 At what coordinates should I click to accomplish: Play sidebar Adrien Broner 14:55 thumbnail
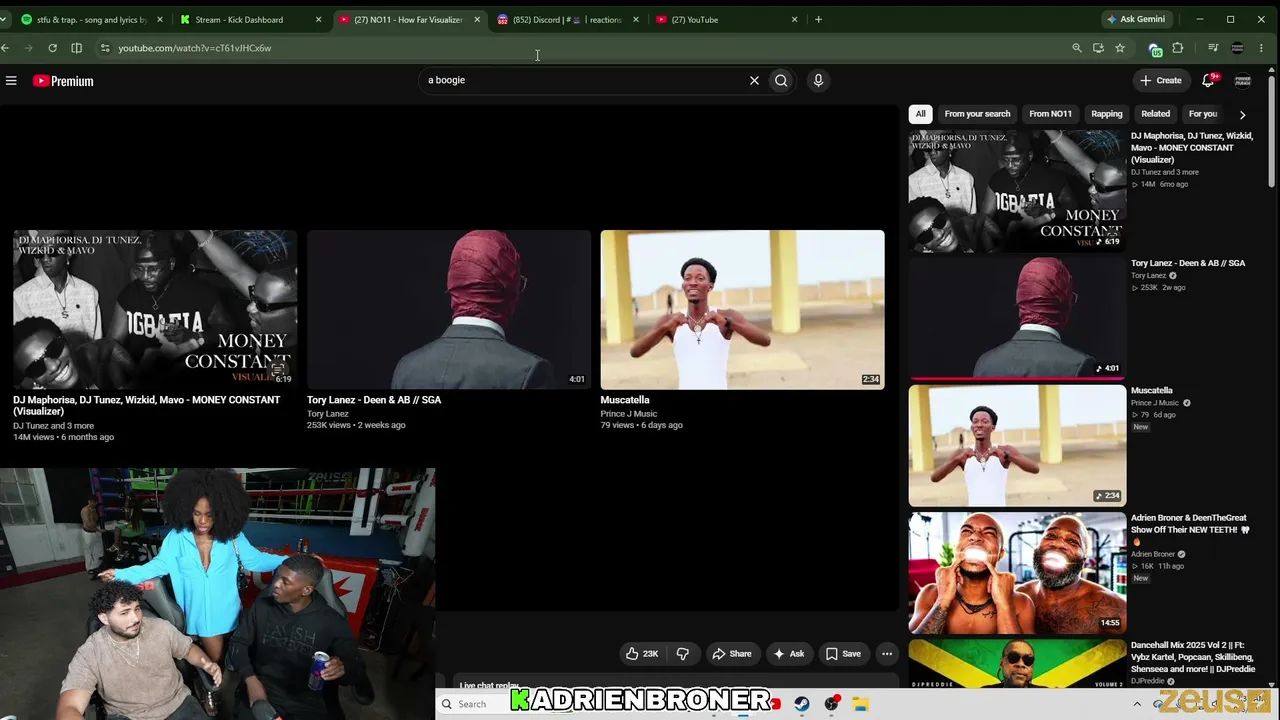point(1017,573)
